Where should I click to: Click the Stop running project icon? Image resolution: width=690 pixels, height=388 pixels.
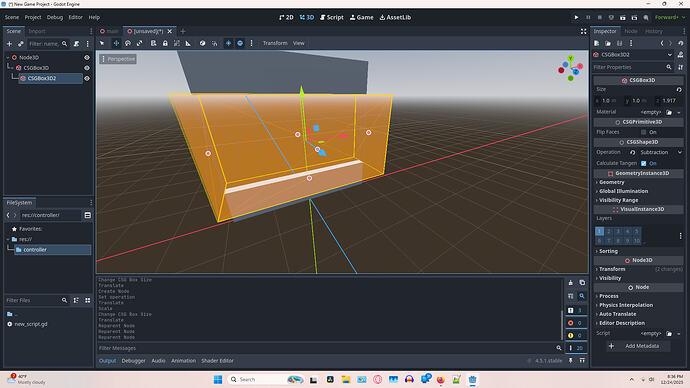click(x=599, y=17)
